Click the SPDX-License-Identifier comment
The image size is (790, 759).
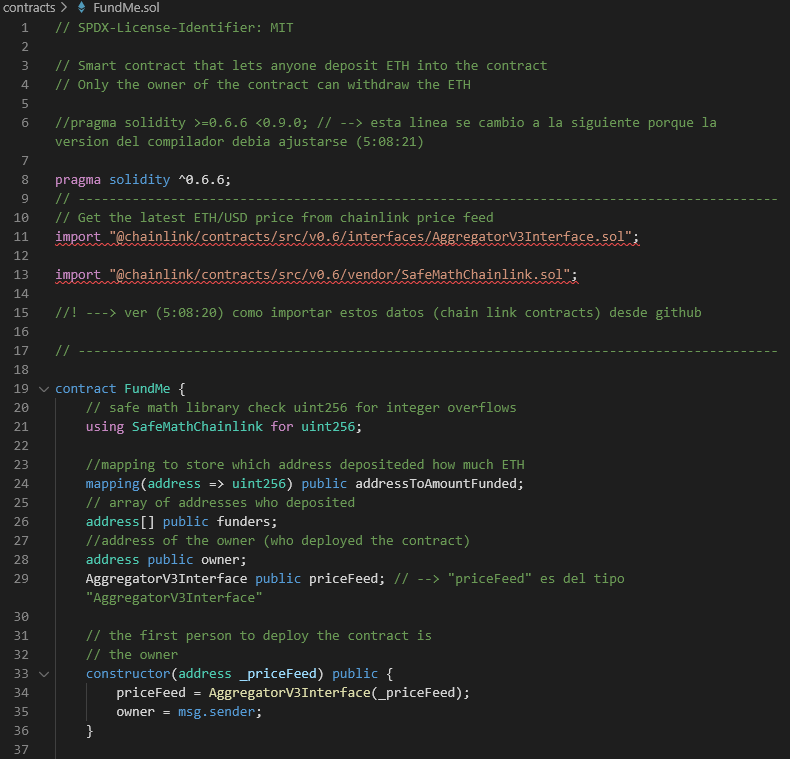pos(174,28)
